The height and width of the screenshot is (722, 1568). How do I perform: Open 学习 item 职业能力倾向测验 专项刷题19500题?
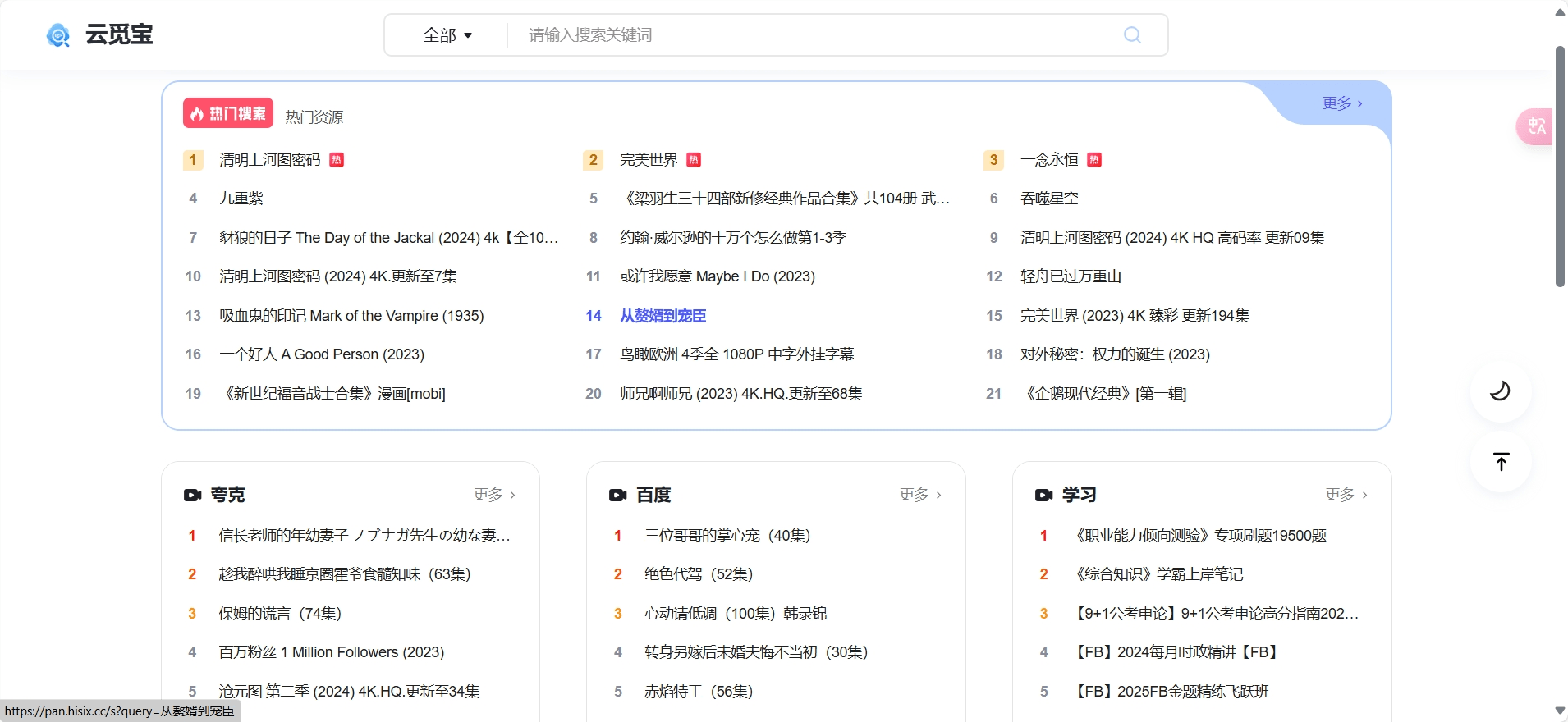click(x=1199, y=536)
